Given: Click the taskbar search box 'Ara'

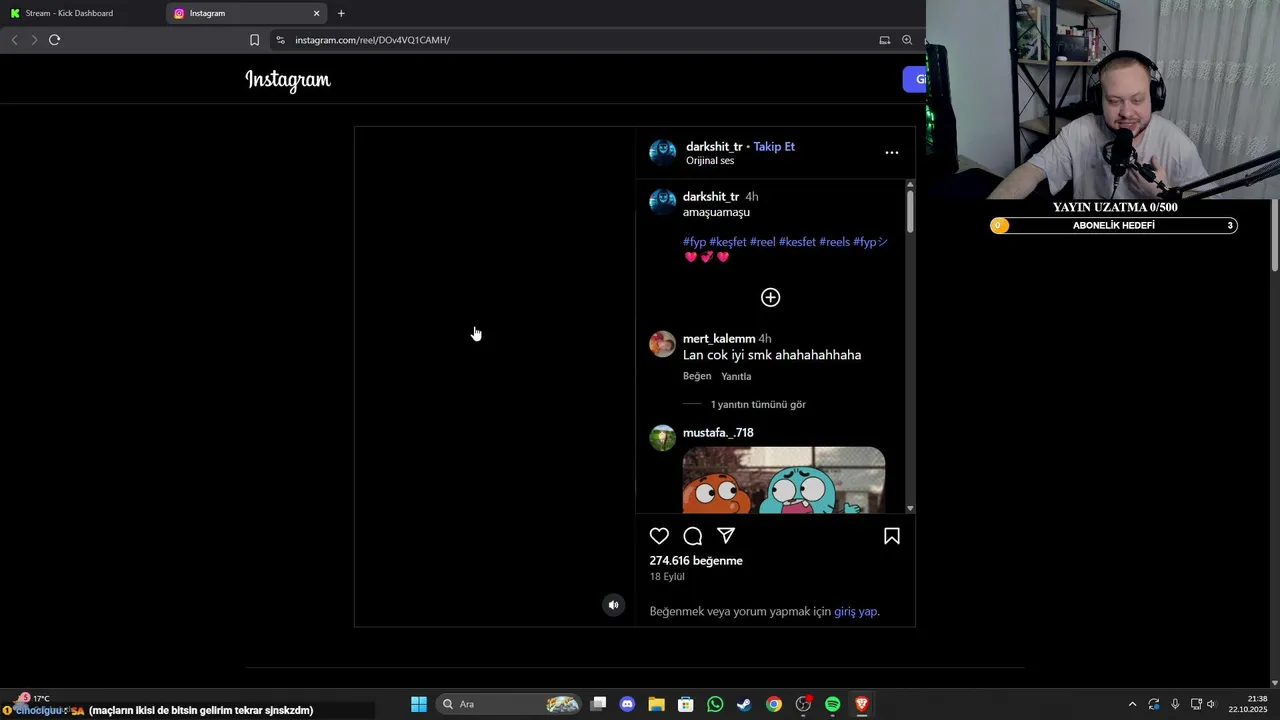Looking at the screenshot, I should coord(510,704).
